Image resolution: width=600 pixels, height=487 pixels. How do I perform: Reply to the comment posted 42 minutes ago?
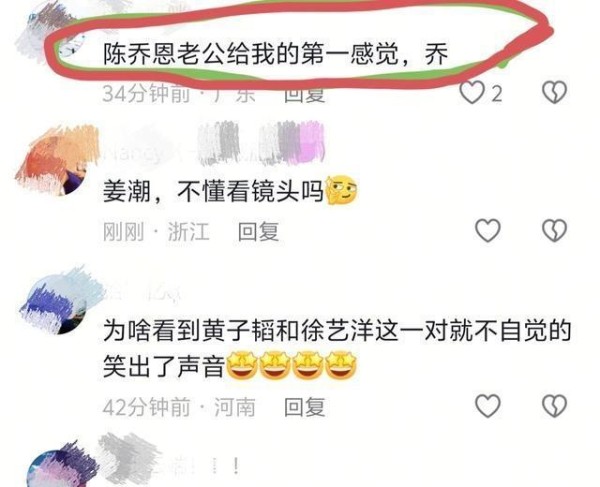[x=305, y=407]
